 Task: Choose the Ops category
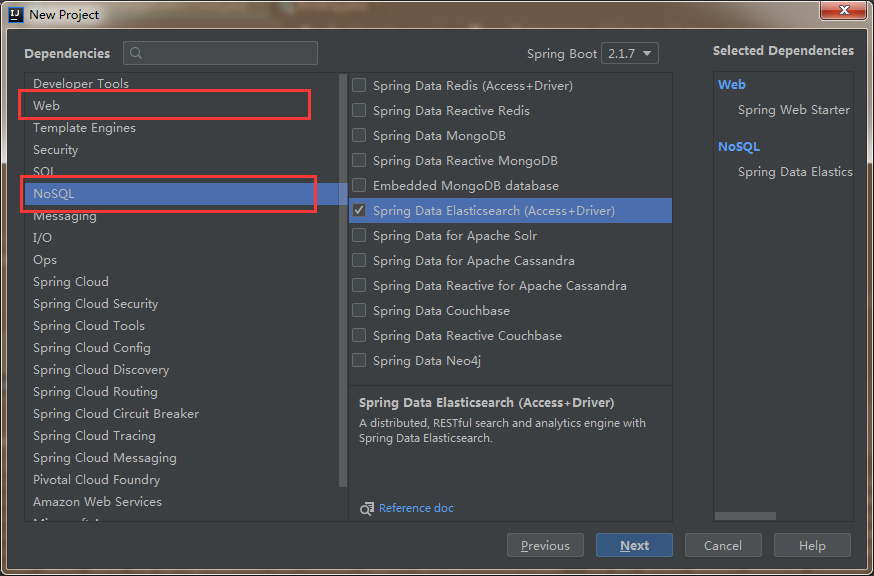tap(182, 260)
